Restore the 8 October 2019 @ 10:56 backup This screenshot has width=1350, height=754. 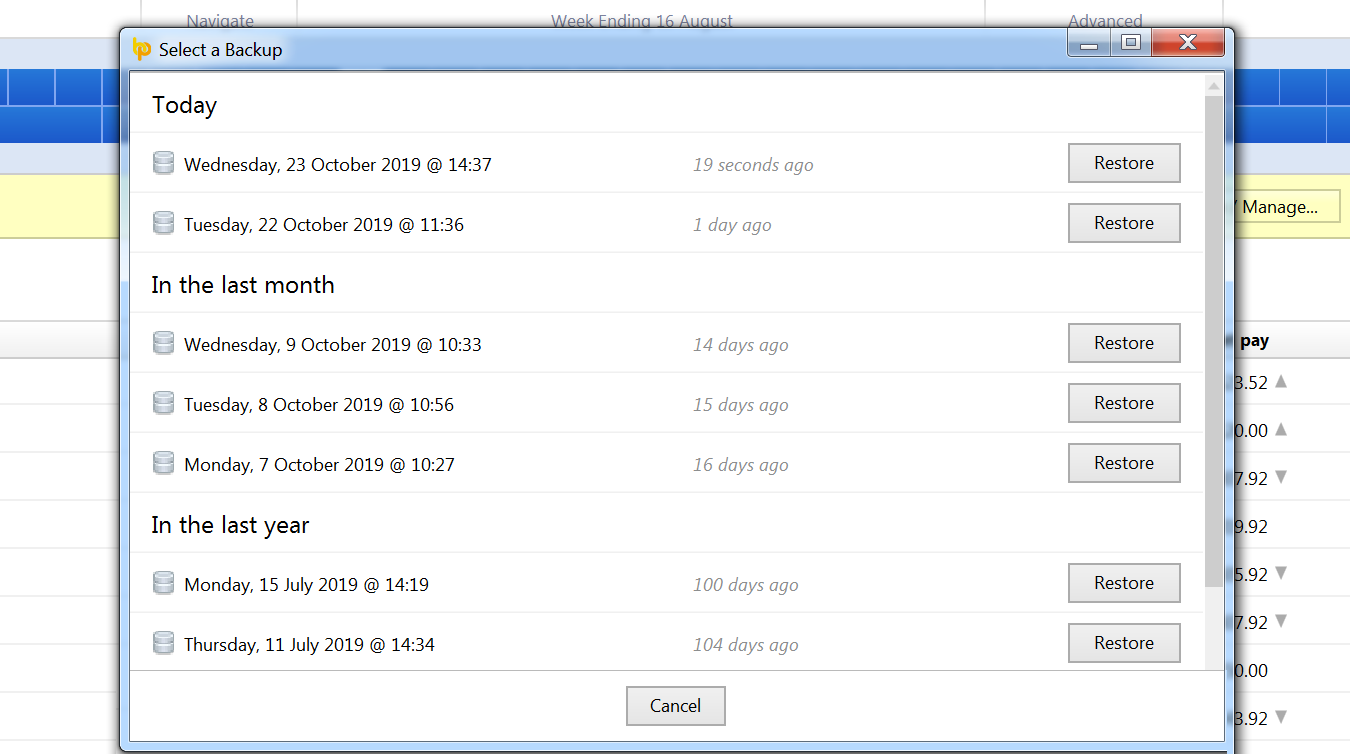coord(1123,403)
